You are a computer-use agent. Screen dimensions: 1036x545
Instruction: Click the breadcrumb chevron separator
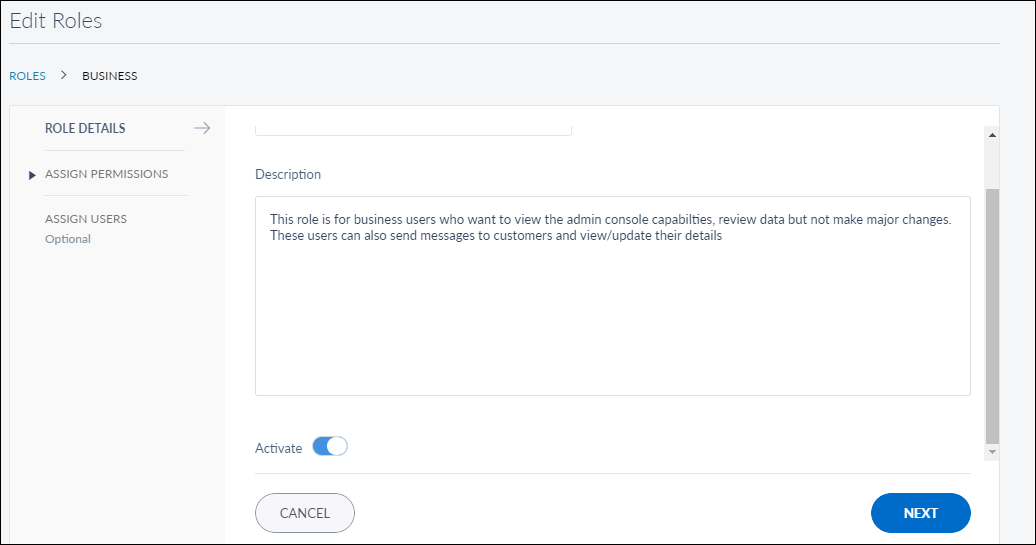(x=63, y=75)
